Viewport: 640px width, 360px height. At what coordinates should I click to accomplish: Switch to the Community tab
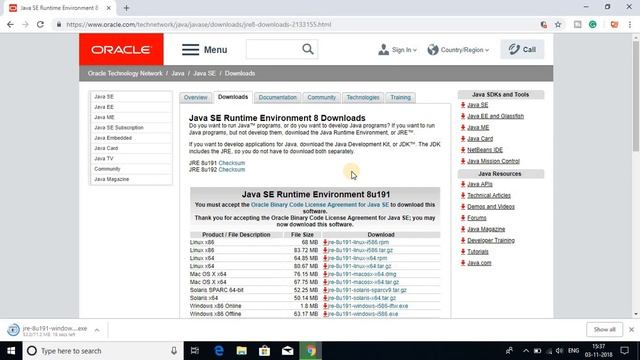tap(322, 98)
